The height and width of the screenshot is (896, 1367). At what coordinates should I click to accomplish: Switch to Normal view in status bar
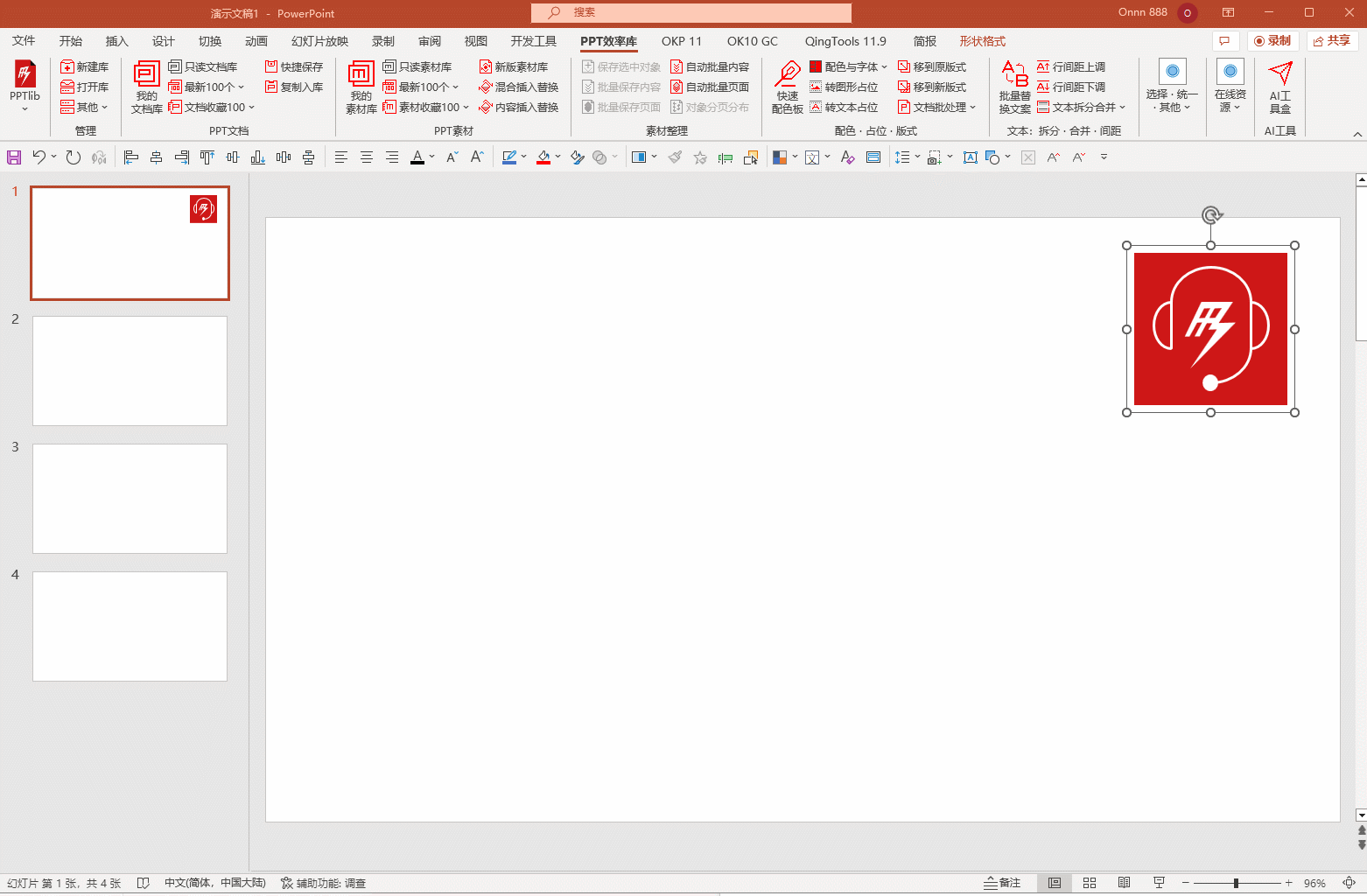pos(1055,883)
